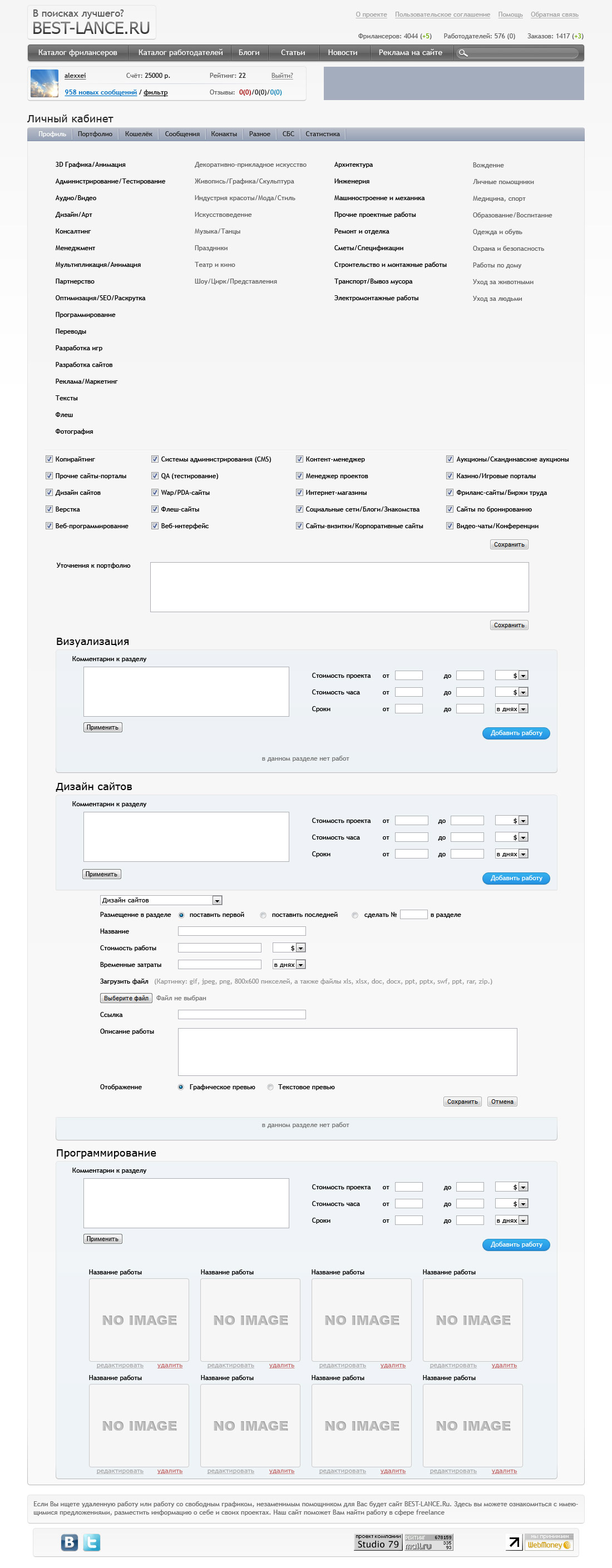Switch to the Портфолио tab

pos(95,134)
